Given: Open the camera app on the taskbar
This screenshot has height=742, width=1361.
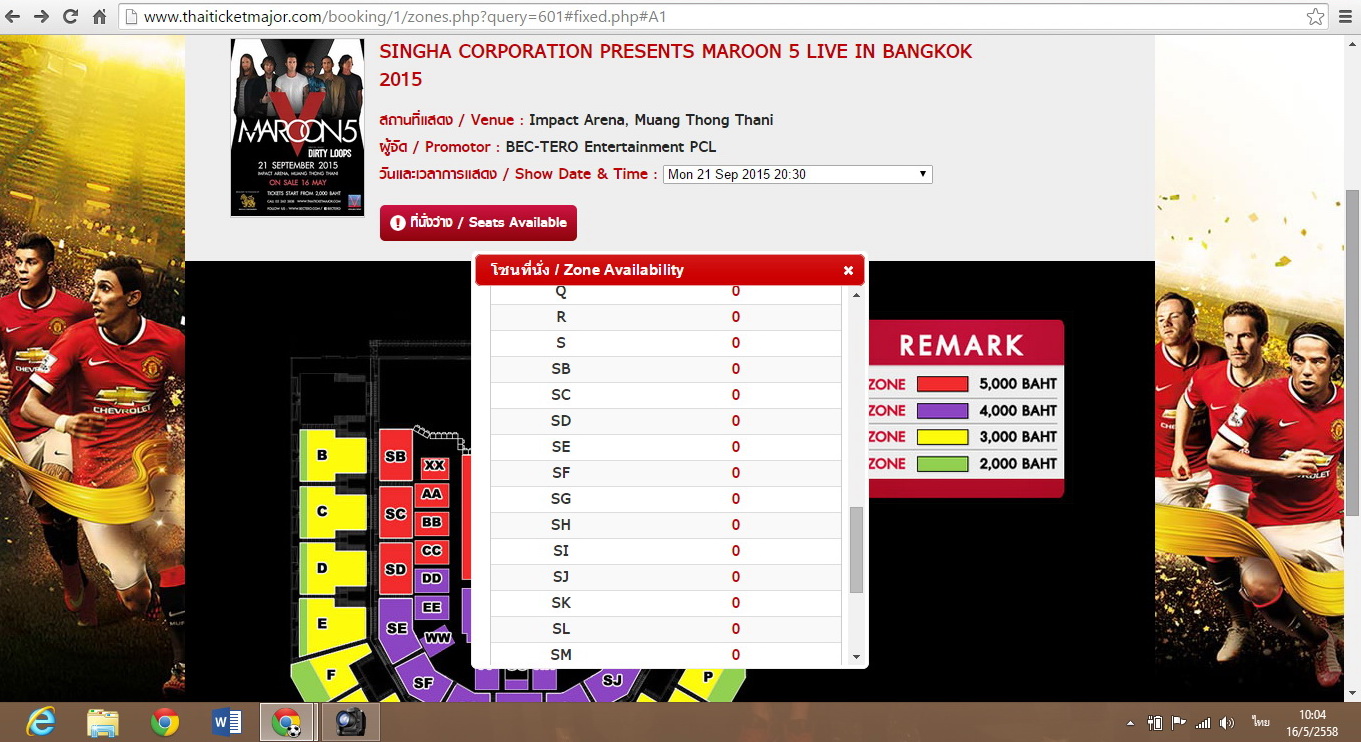Looking at the screenshot, I should click(x=351, y=721).
